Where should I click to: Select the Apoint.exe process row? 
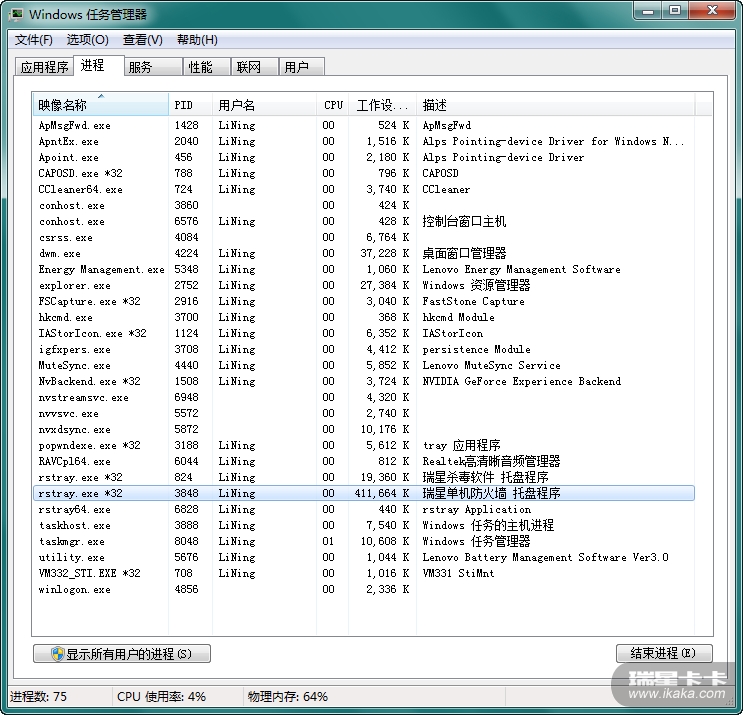364,157
